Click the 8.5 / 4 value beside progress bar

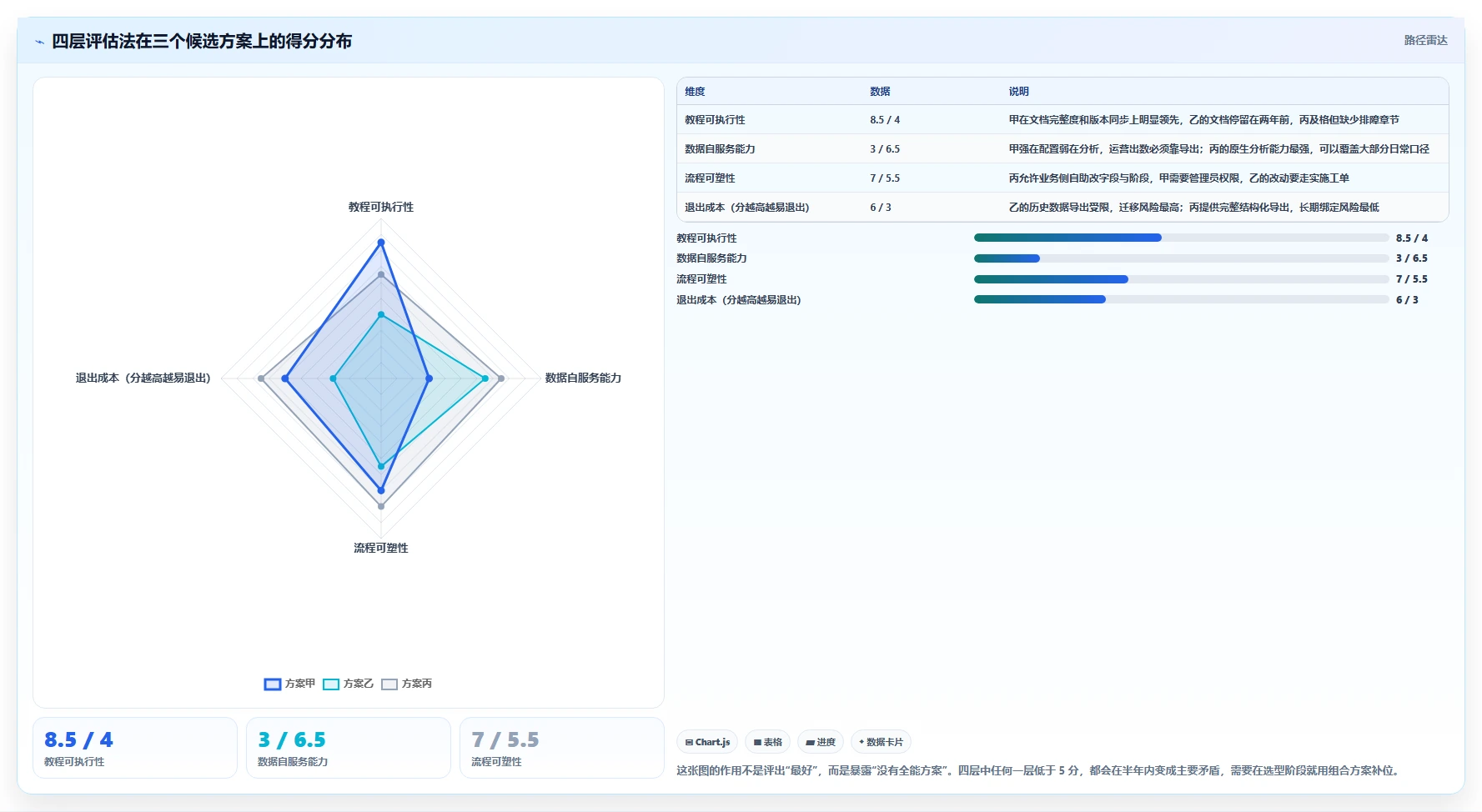tap(1412, 238)
